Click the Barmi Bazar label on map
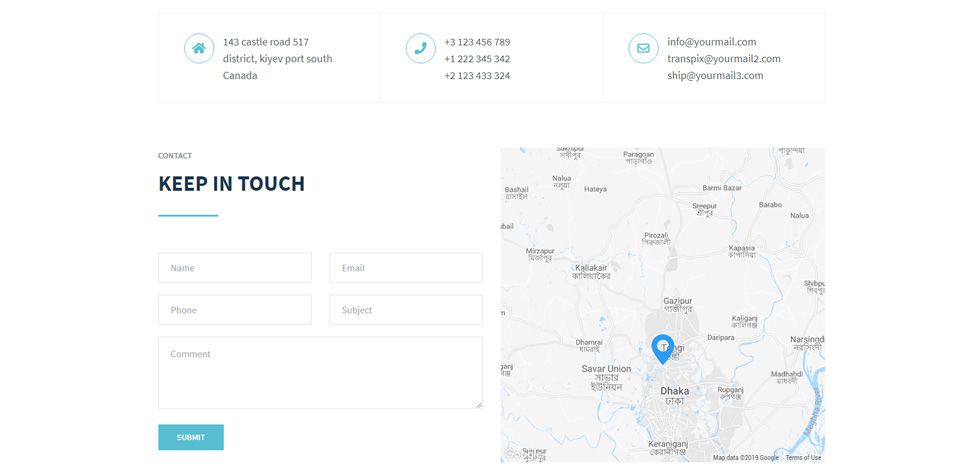The width and height of the screenshot is (980, 471). pyautogui.click(x=722, y=187)
